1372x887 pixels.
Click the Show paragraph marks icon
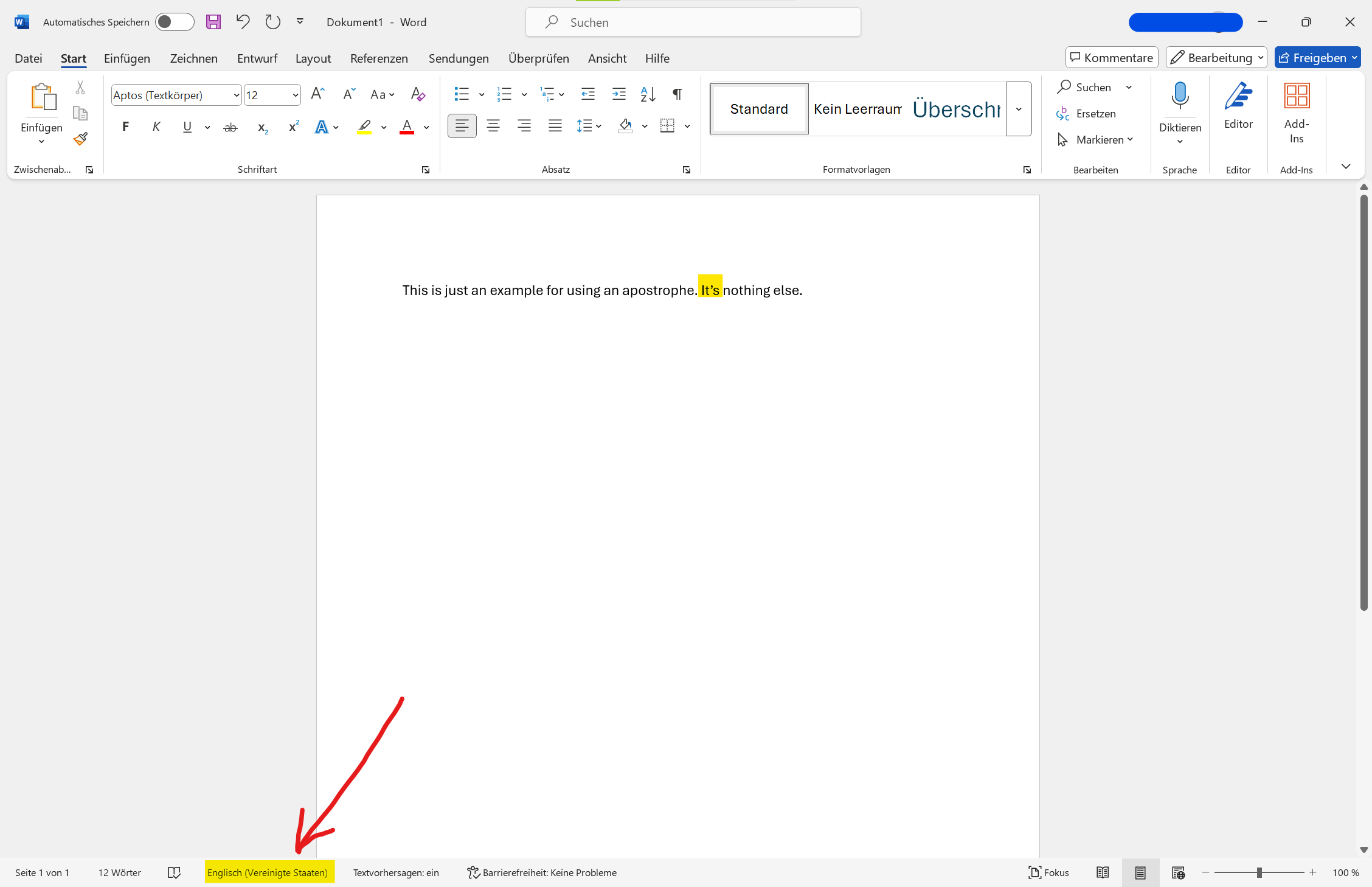[677, 94]
